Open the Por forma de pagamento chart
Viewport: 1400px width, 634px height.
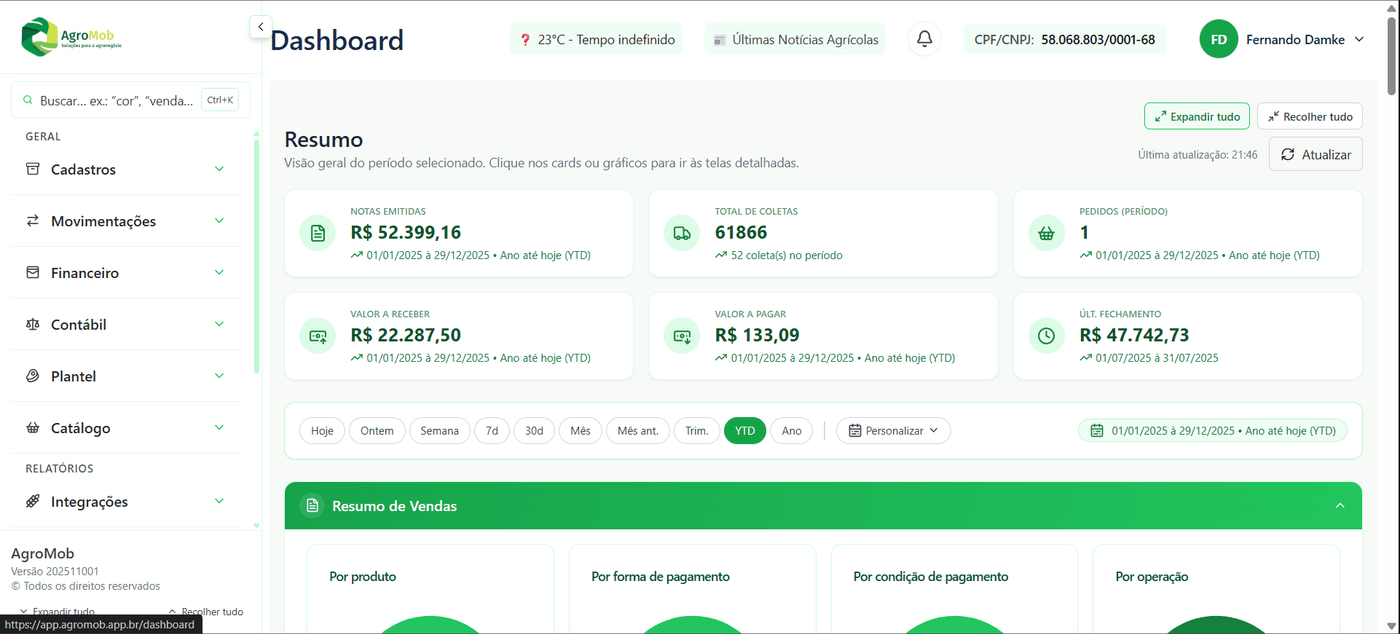[x=692, y=589]
